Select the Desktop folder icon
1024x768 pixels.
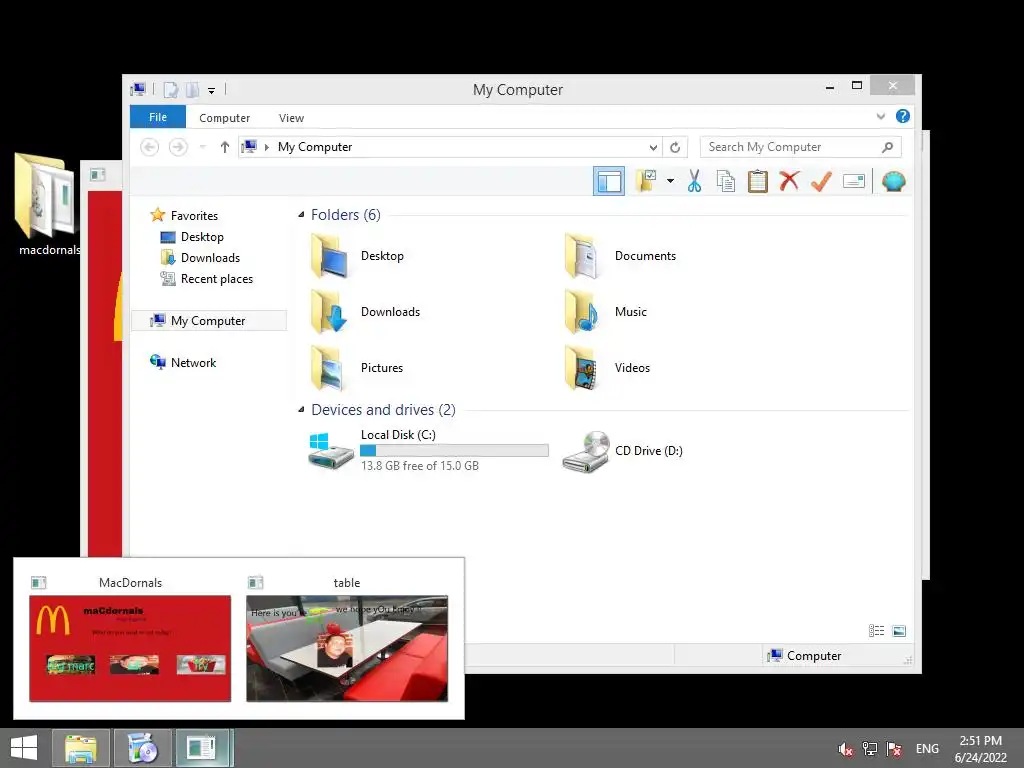tap(329, 256)
